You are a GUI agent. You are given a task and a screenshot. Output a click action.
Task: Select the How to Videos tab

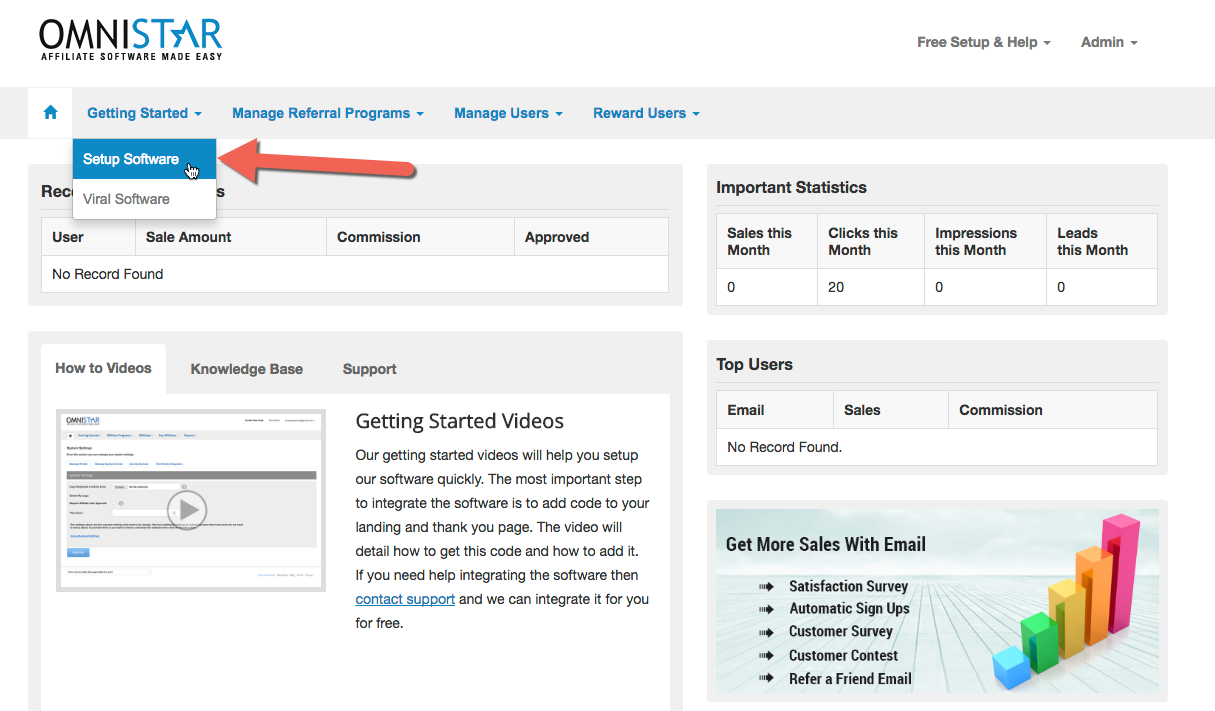coord(103,368)
